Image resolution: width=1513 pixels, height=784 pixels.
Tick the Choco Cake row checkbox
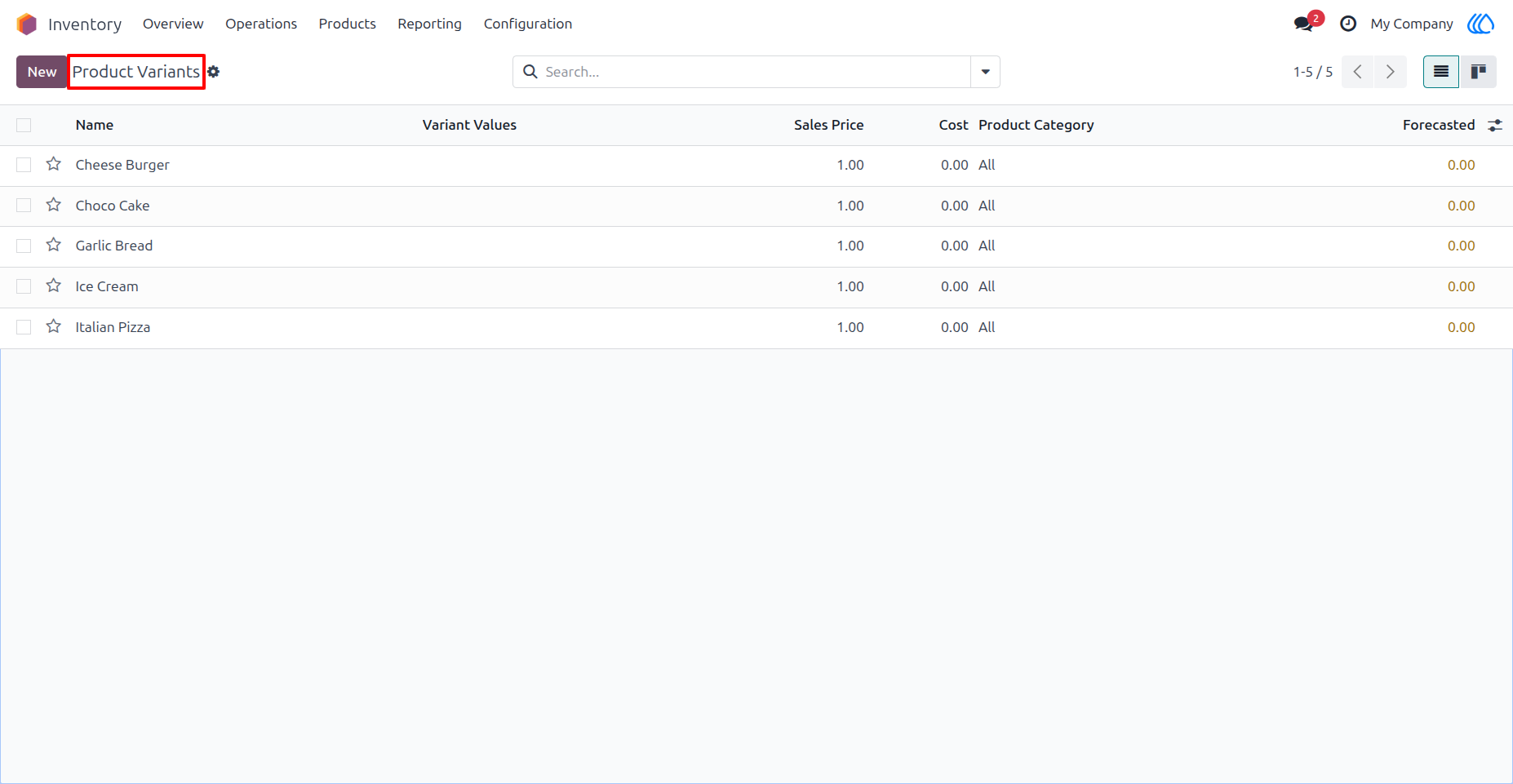click(24, 206)
